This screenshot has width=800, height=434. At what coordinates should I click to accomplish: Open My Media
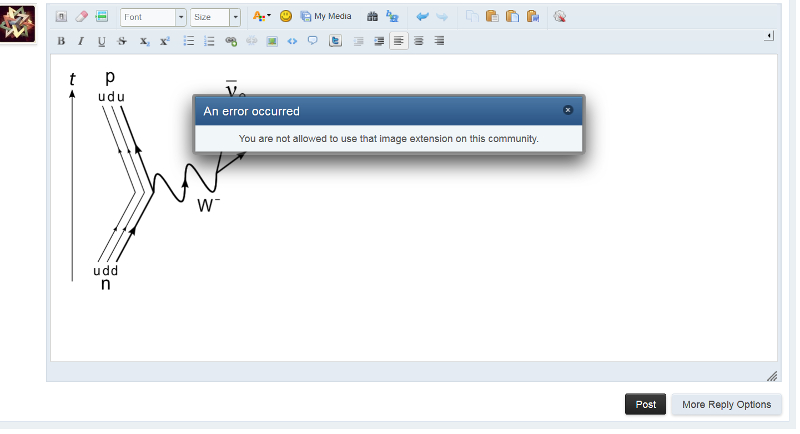[x=326, y=17]
